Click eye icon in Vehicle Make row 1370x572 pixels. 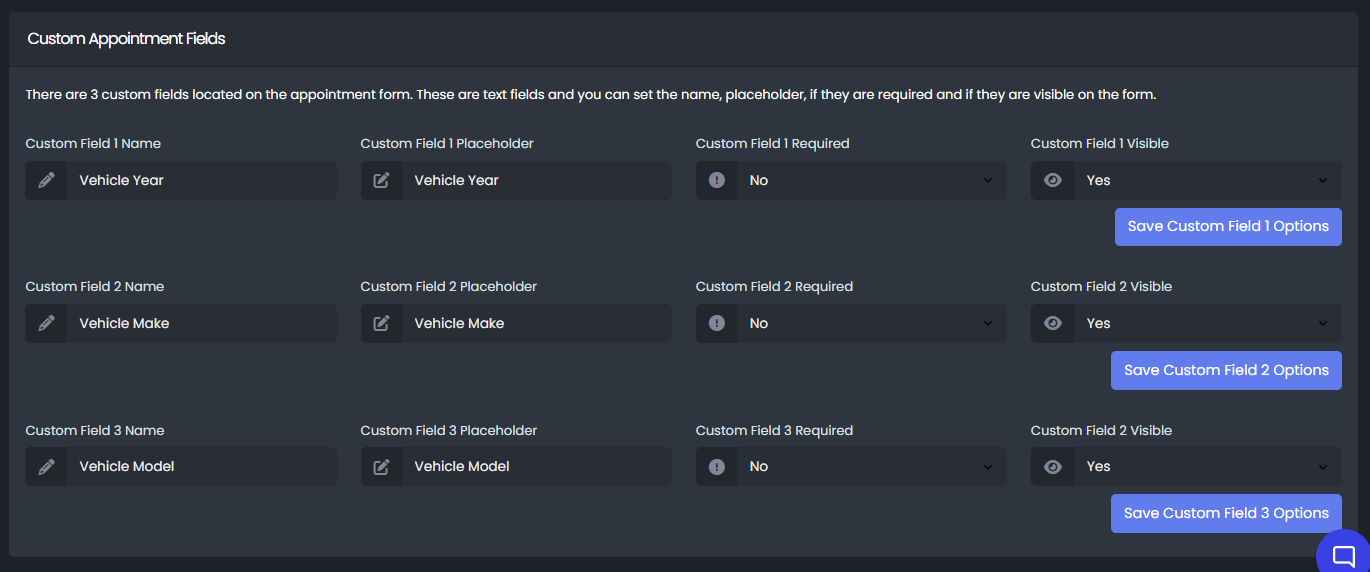[x=1052, y=323]
